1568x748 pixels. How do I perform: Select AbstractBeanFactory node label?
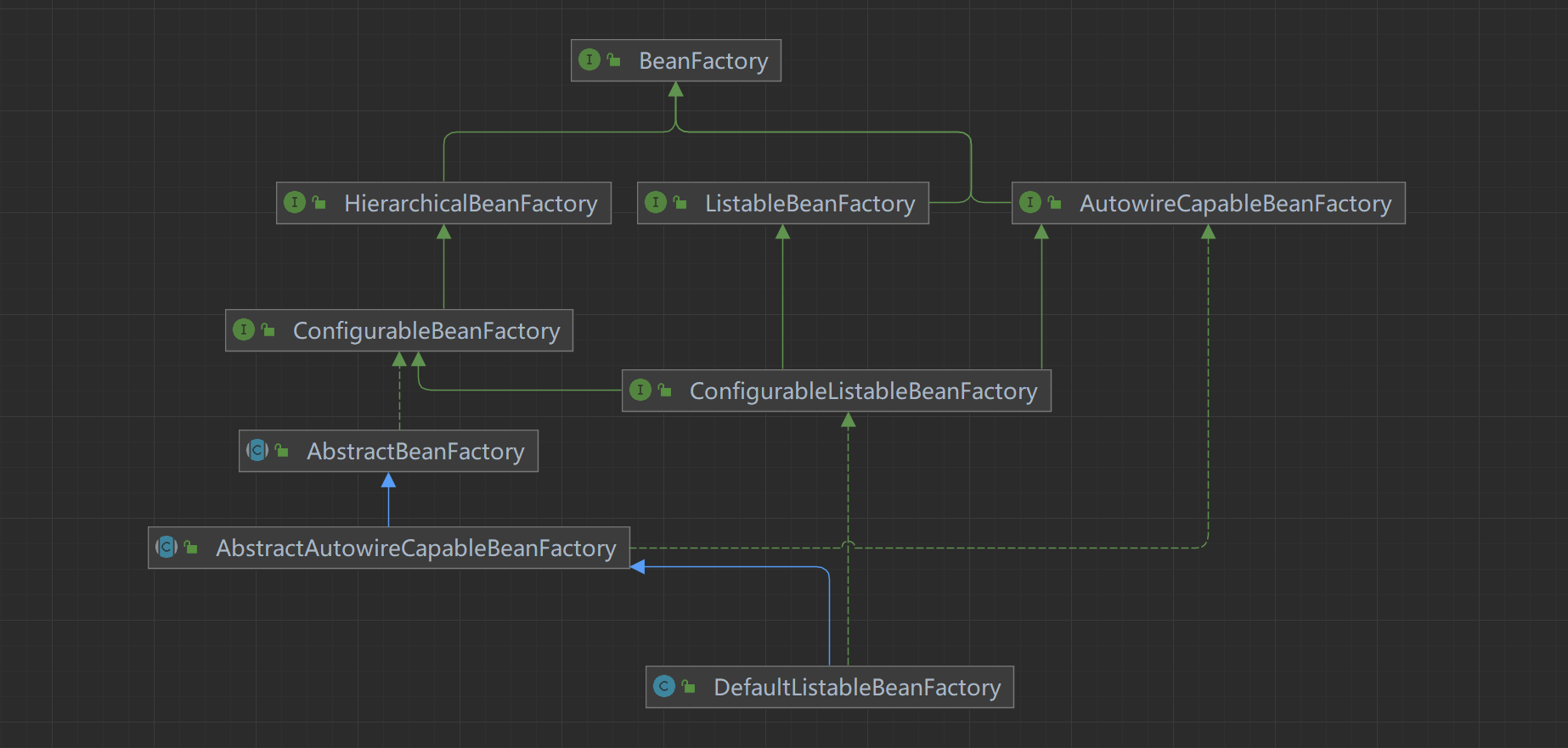415,452
